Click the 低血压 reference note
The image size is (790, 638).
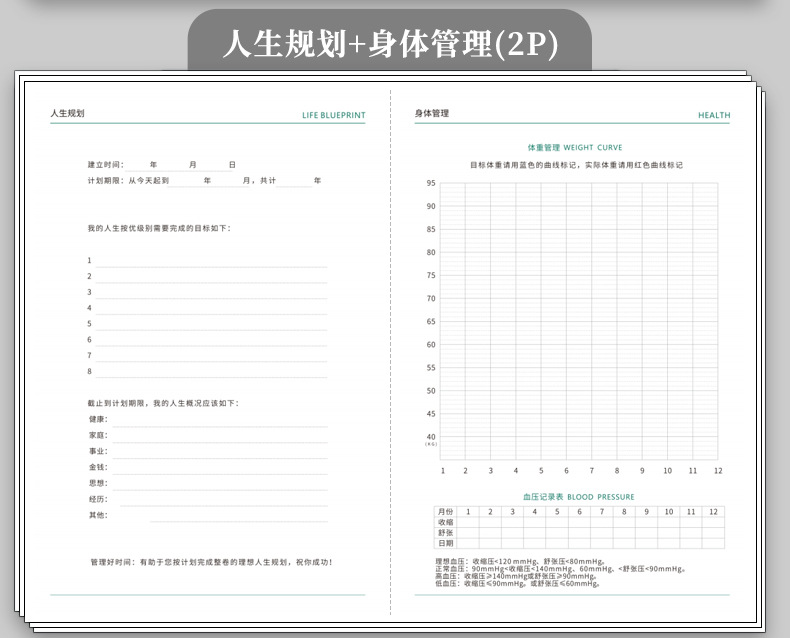point(518,584)
